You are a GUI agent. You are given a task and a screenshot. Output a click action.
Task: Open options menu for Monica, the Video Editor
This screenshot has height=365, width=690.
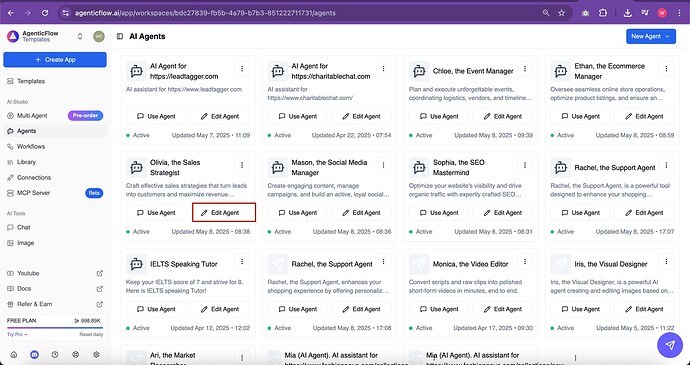click(x=525, y=262)
